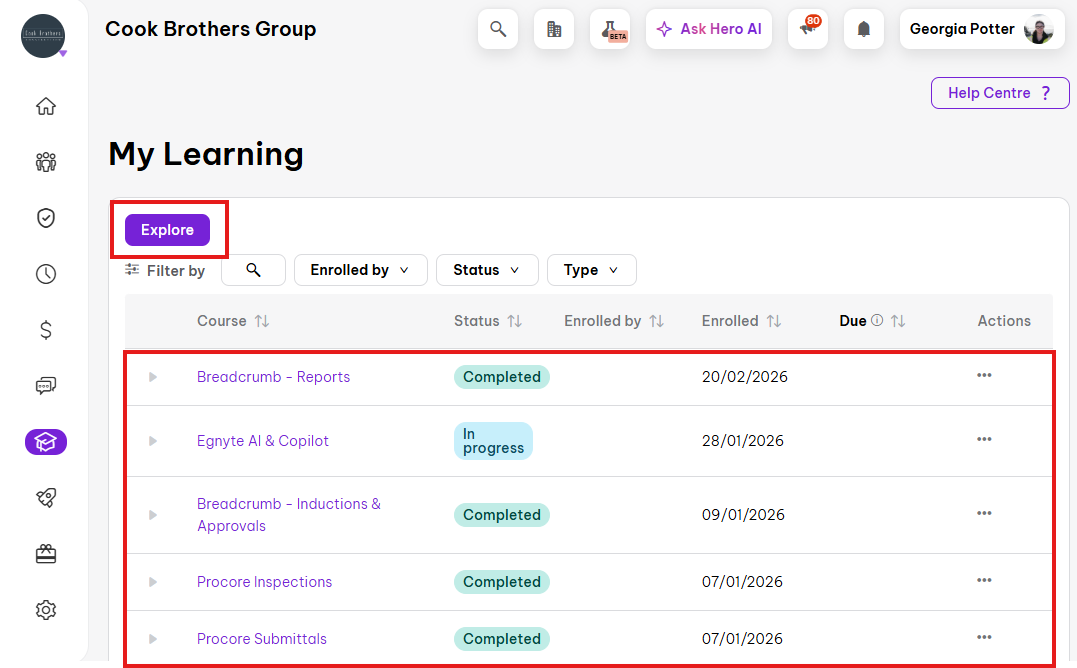The image size is (1077, 668).
Task: Expand the Procore Inspections row
Action: (x=153, y=582)
